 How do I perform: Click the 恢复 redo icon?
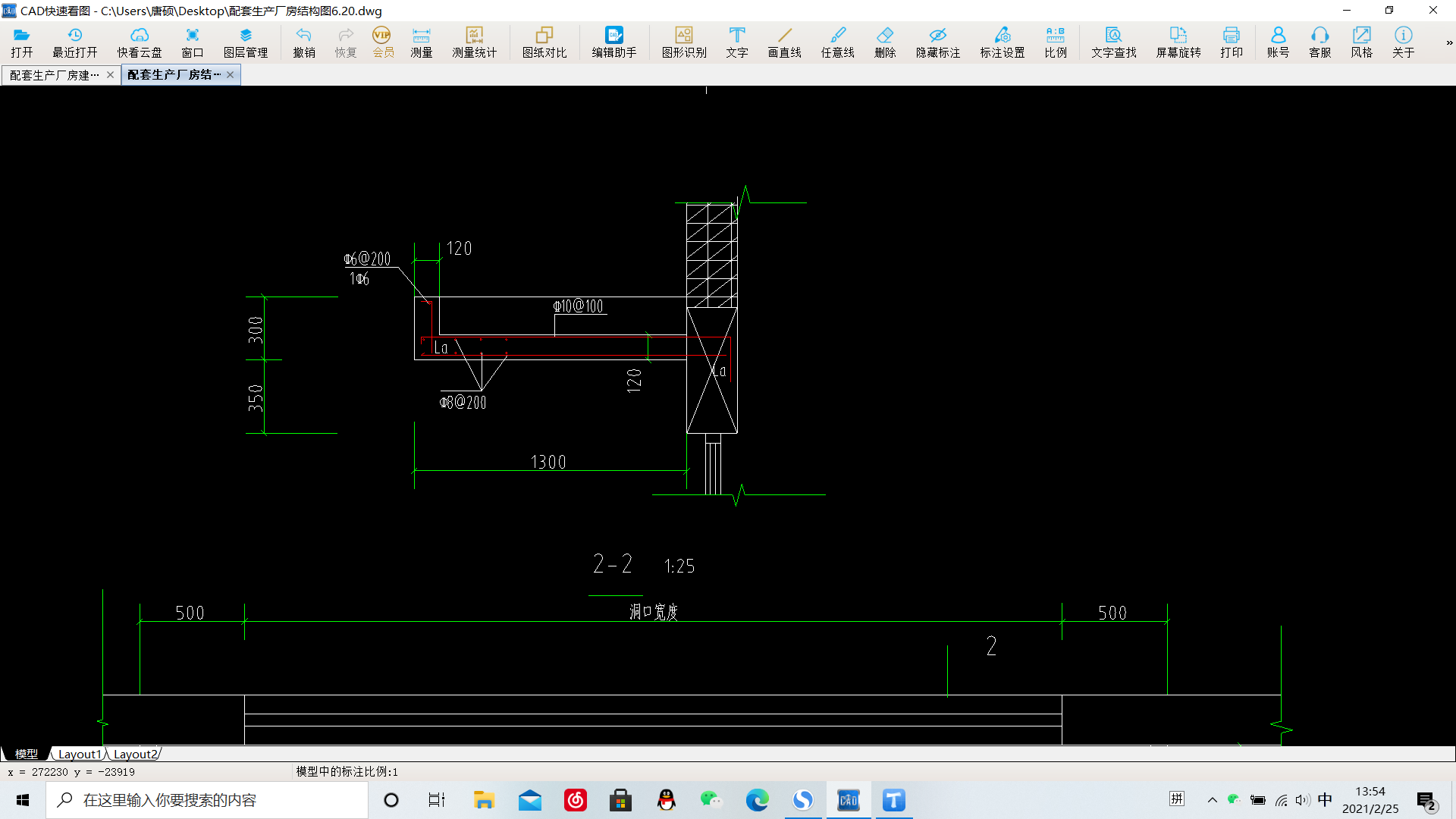coord(346,42)
